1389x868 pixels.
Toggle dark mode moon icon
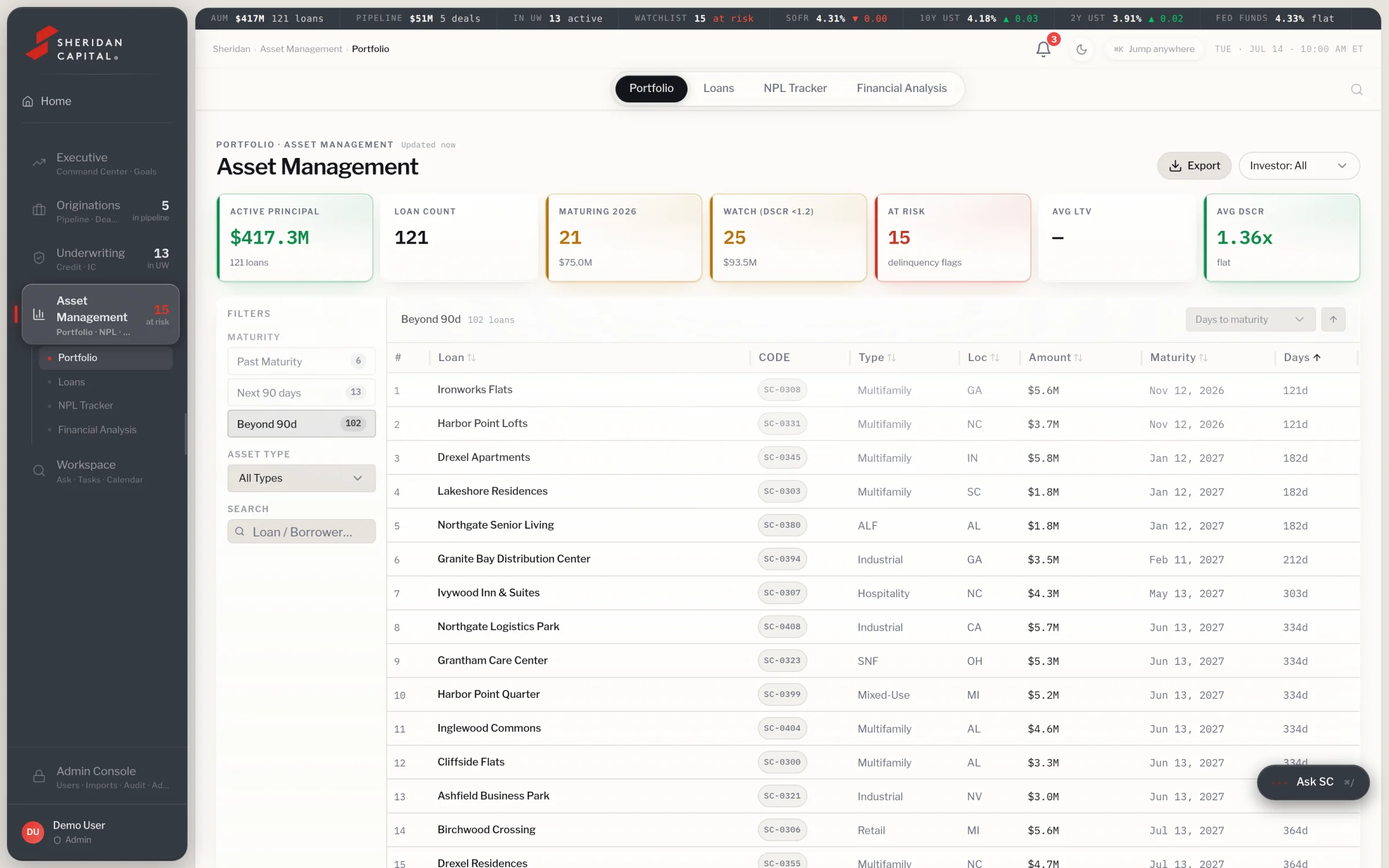click(1081, 49)
